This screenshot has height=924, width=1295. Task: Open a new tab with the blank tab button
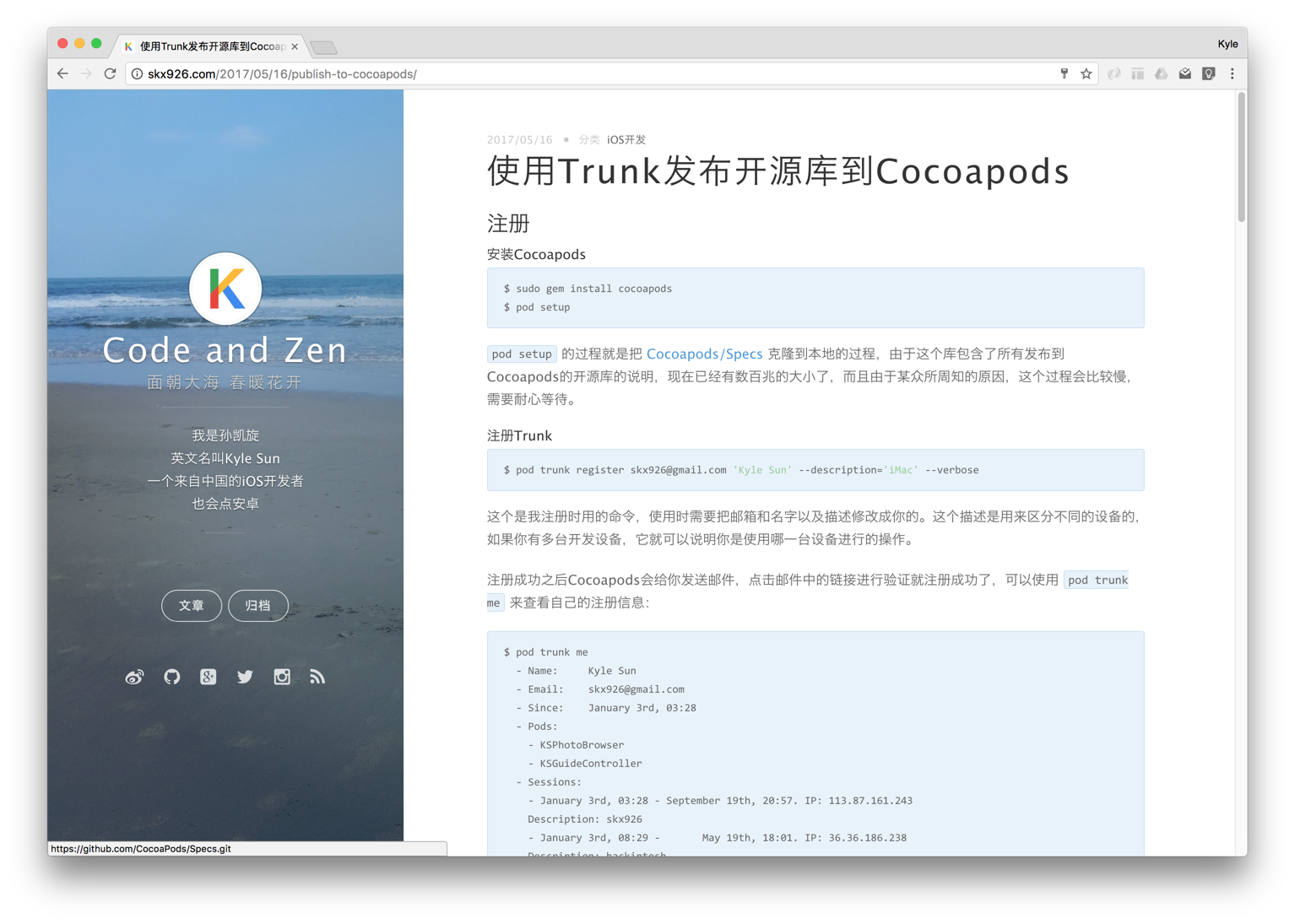click(323, 47)
